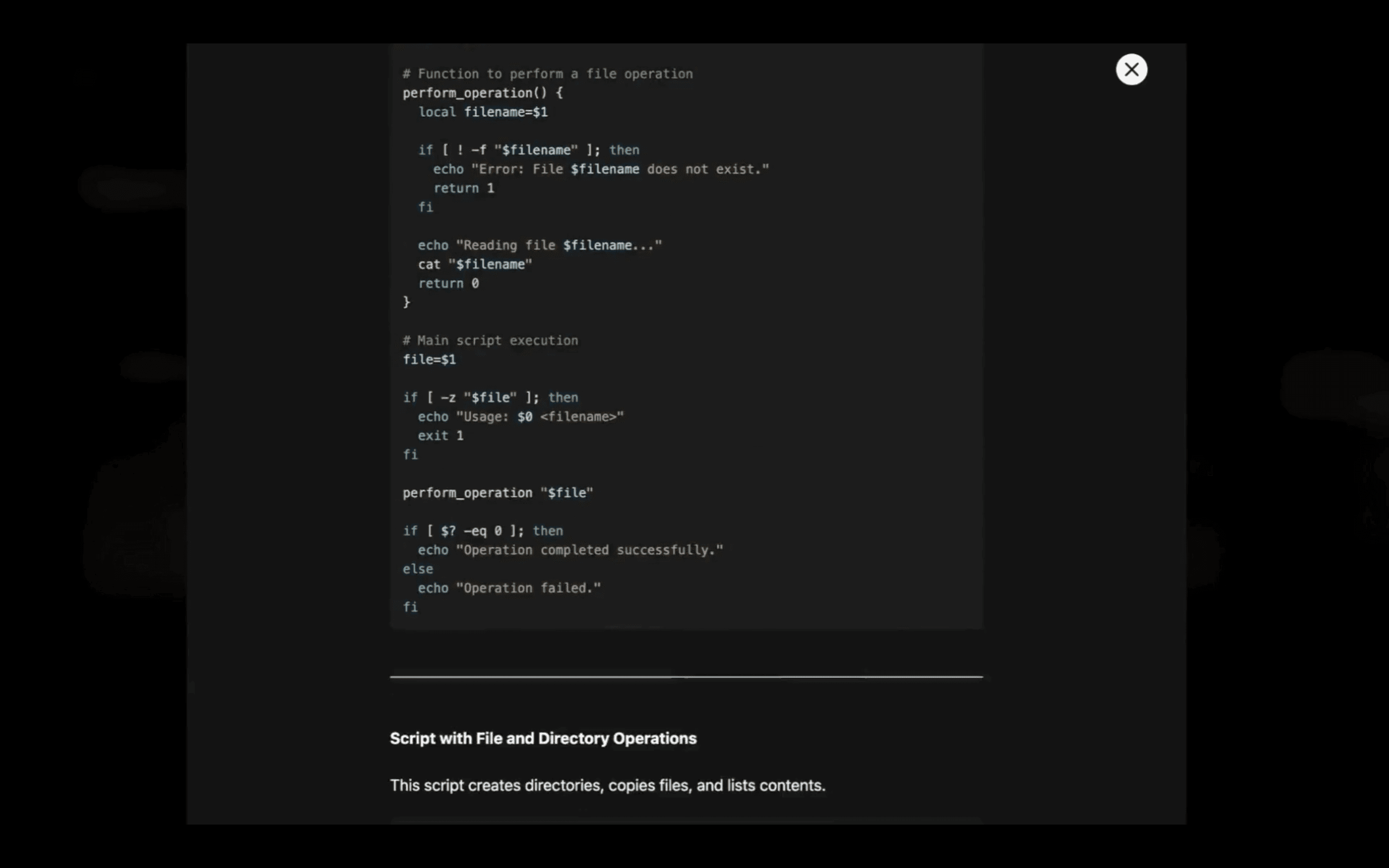
Task: Click the paragraph about creating directories
Action: click(607, 786)
